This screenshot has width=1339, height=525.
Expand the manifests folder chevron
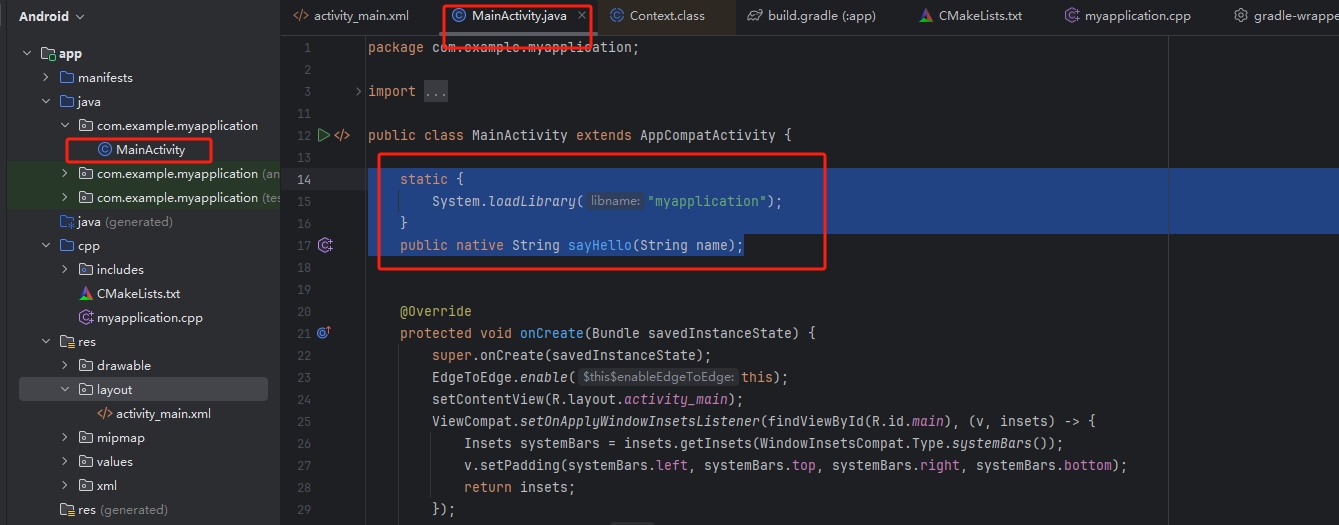[x=46, y=78]
